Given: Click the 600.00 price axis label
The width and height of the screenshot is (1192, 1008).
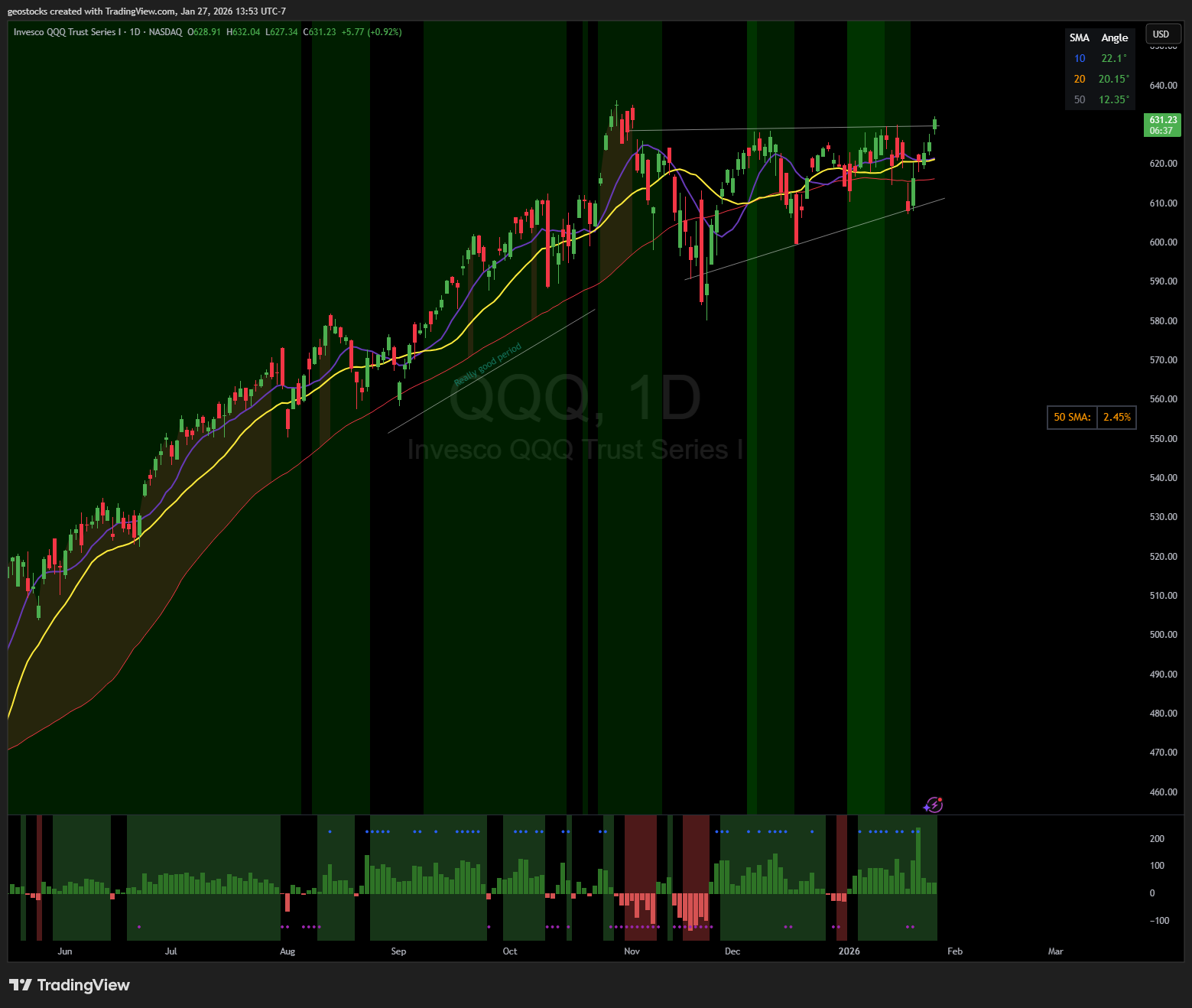Looking at the screenshot, I should 1163,242.
